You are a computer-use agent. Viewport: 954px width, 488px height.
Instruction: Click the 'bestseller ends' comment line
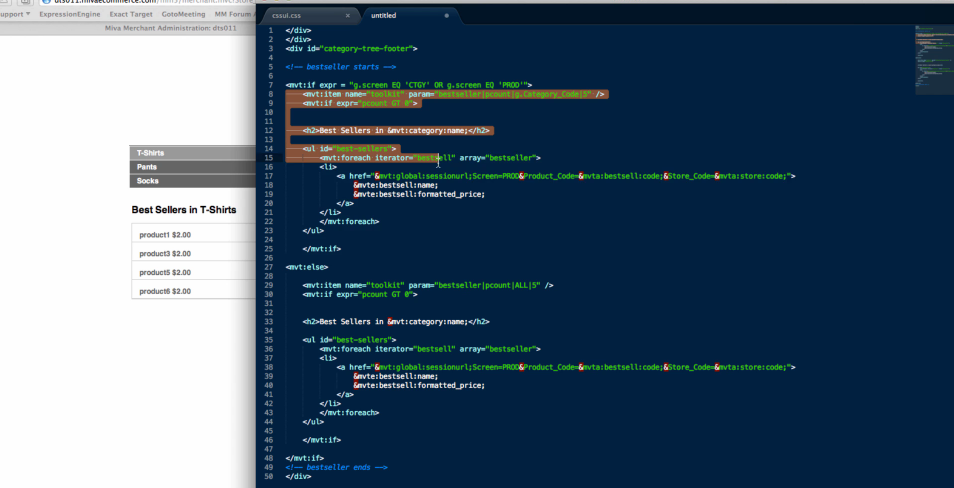336,467
